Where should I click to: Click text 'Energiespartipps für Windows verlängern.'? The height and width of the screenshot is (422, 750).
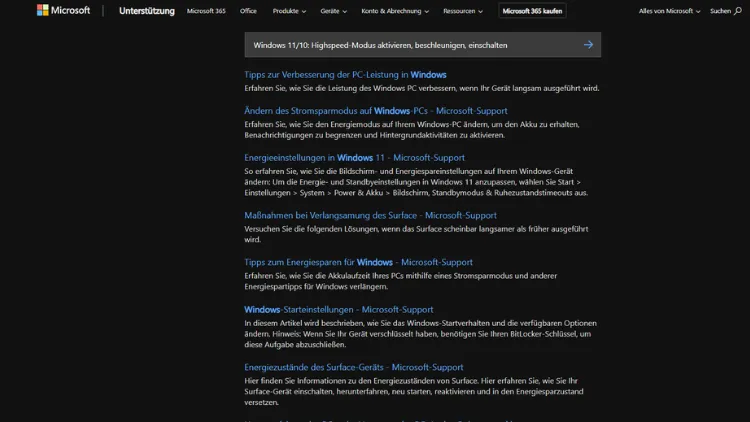tap(316, 287)
